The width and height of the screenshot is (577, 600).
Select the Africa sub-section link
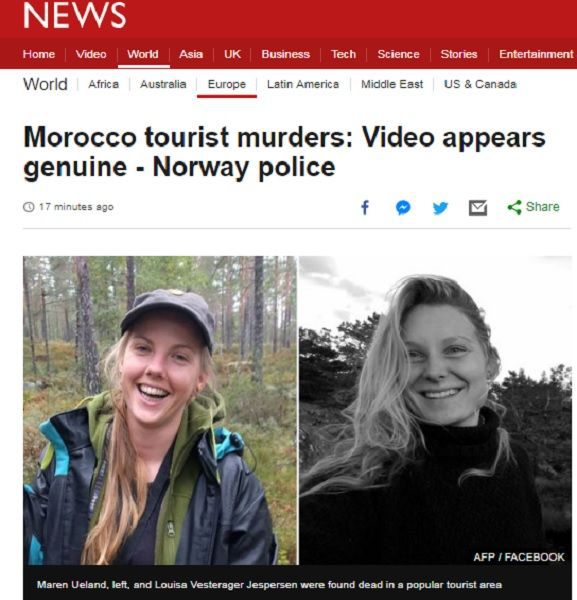[104, 84]
